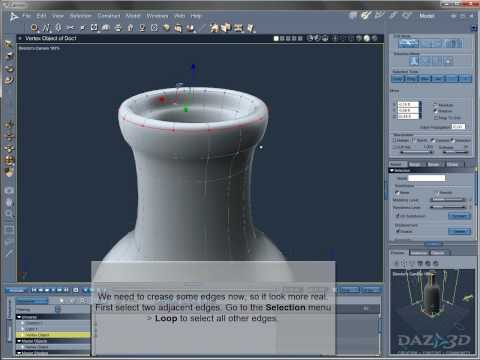
Task: Select the Relative move radio button
Action: (x=435, y=111)
